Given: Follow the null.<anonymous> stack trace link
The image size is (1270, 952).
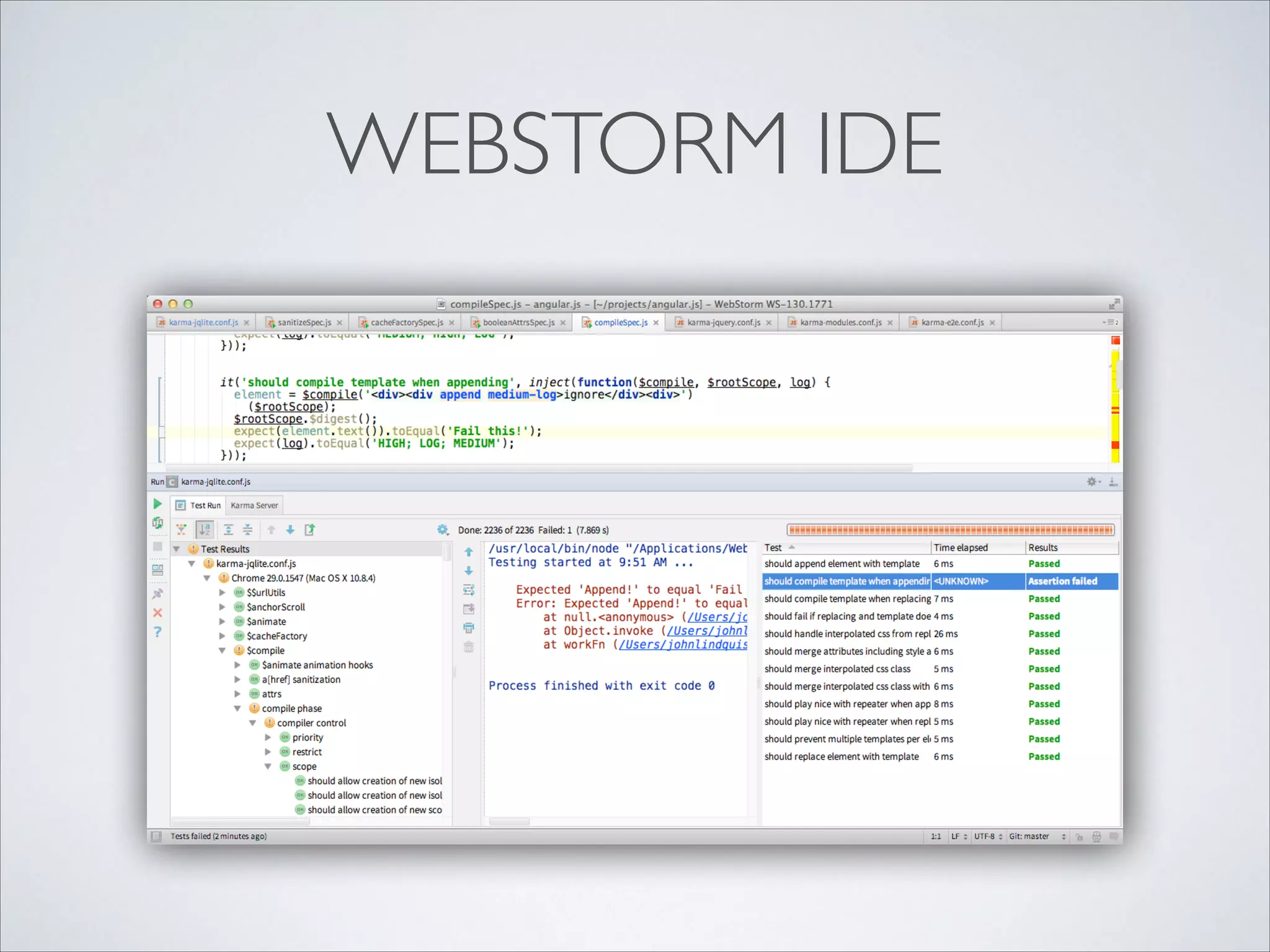Looking at the screenshot, I should coord(717,617).
